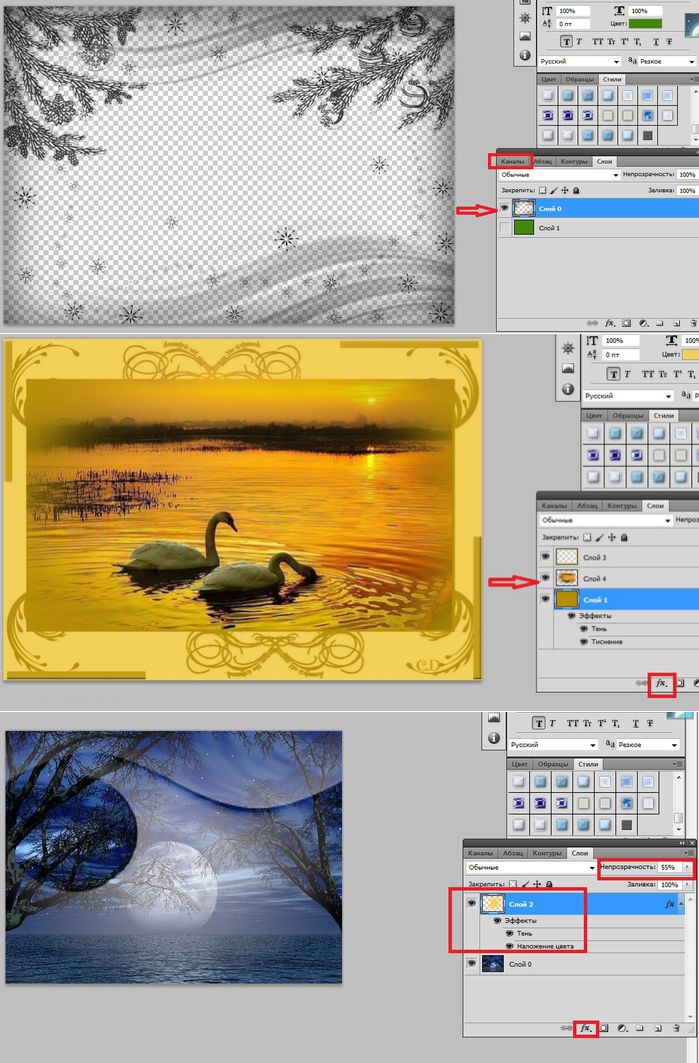Hide the Слой 3 layer with its eye icon
The height and width of the screenshot is (1063, 699).
click(x=545, y=557)
